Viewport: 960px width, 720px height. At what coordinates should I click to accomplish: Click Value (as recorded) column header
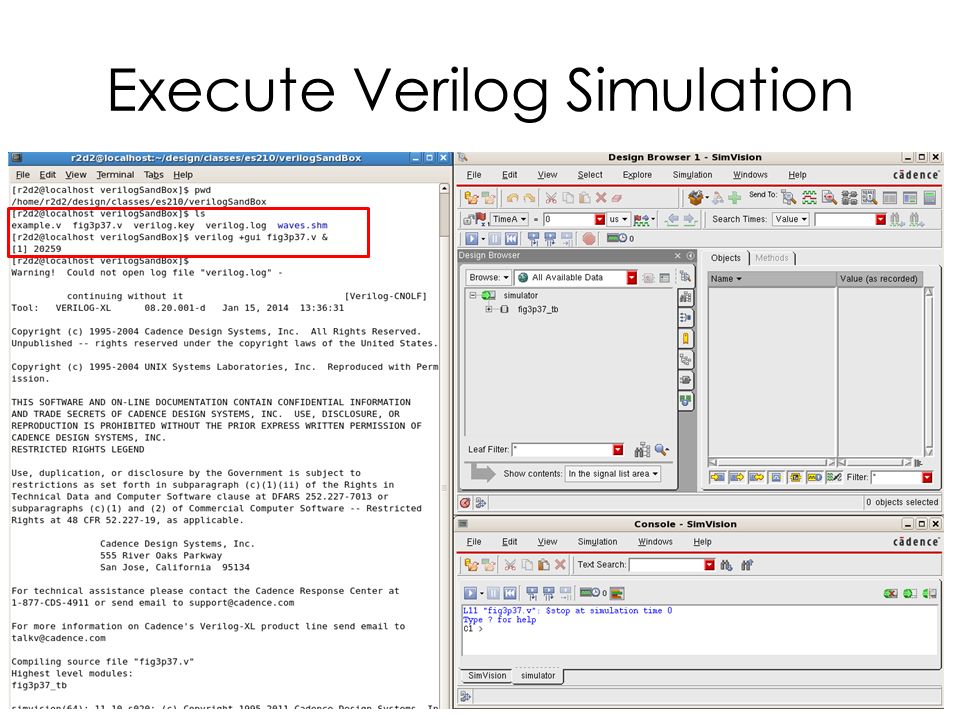coord(880,279)
